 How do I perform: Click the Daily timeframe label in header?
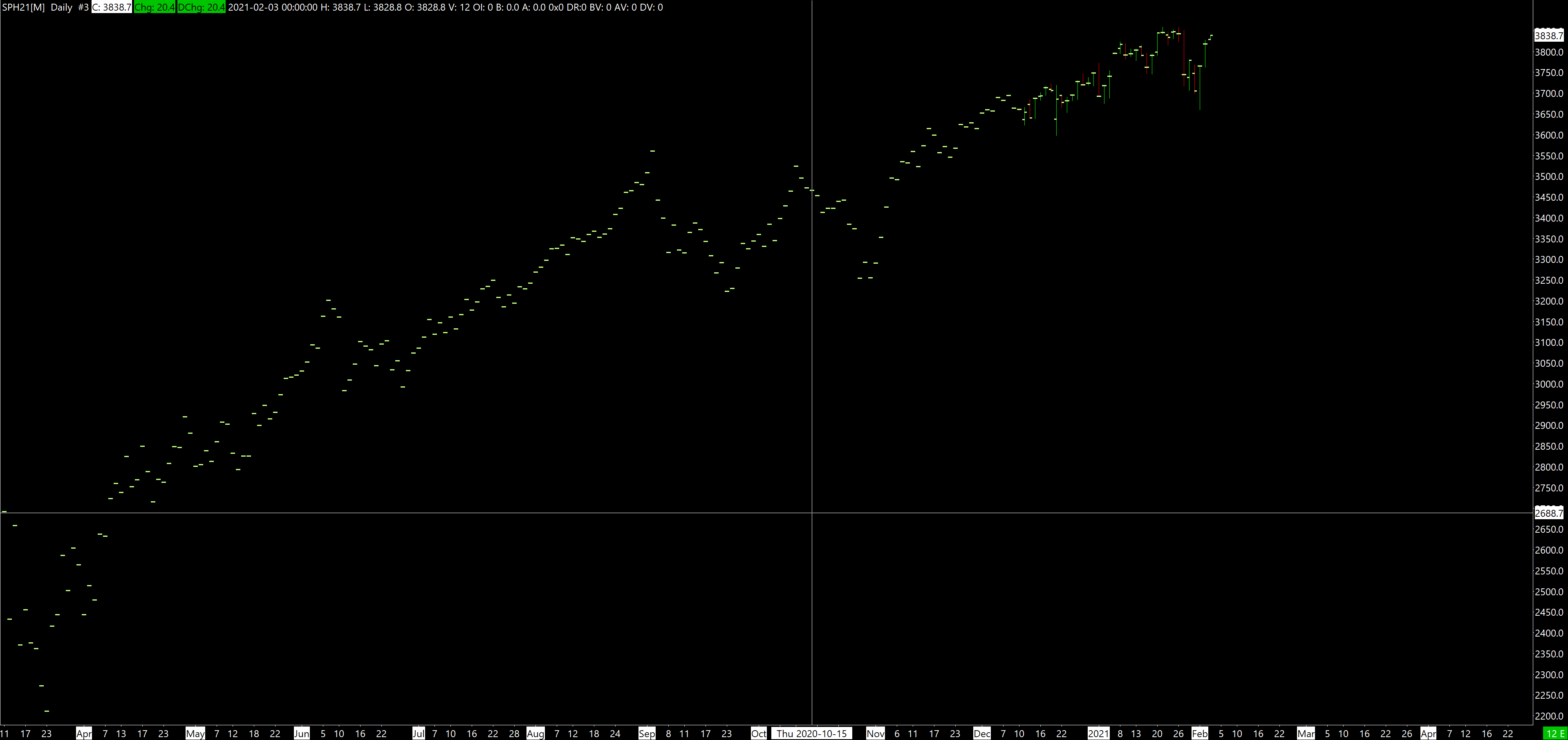[61, 7]
